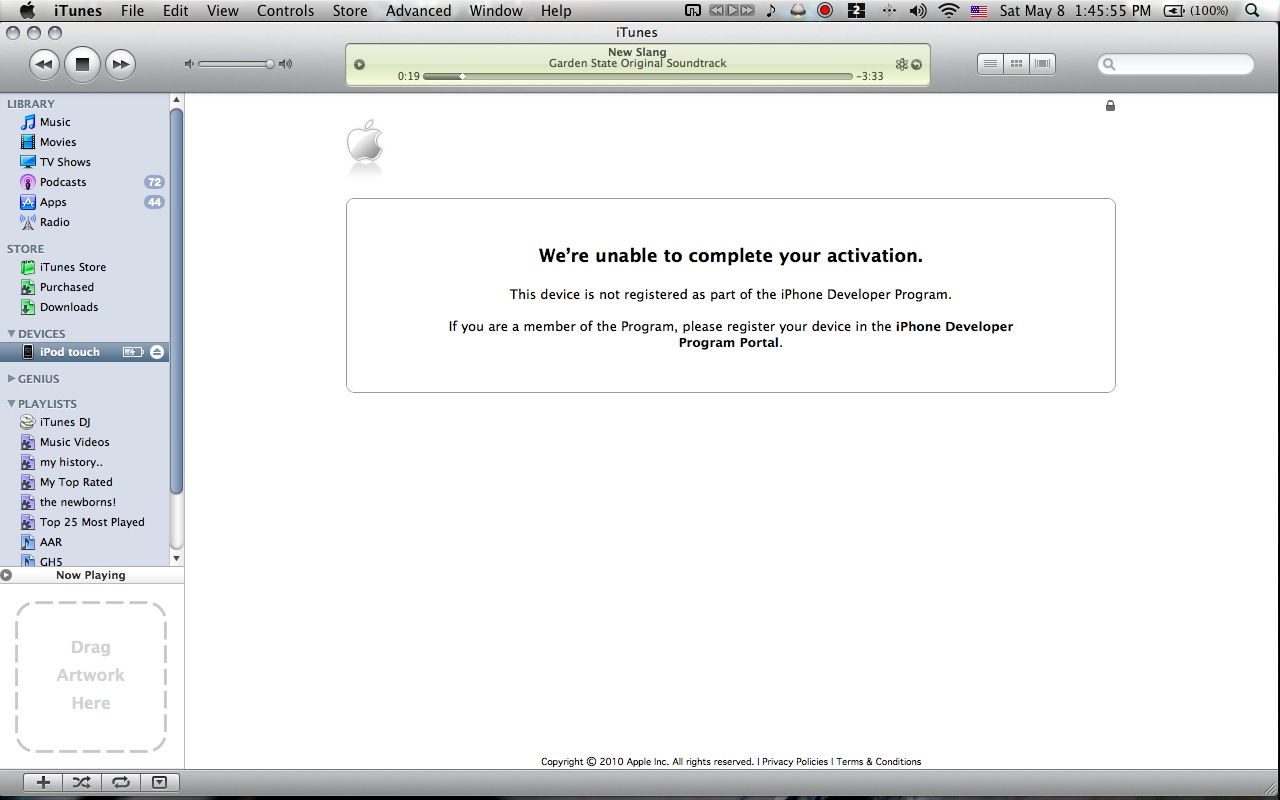Skip to previous track
1280x800 pixels.
pos(44,64)
